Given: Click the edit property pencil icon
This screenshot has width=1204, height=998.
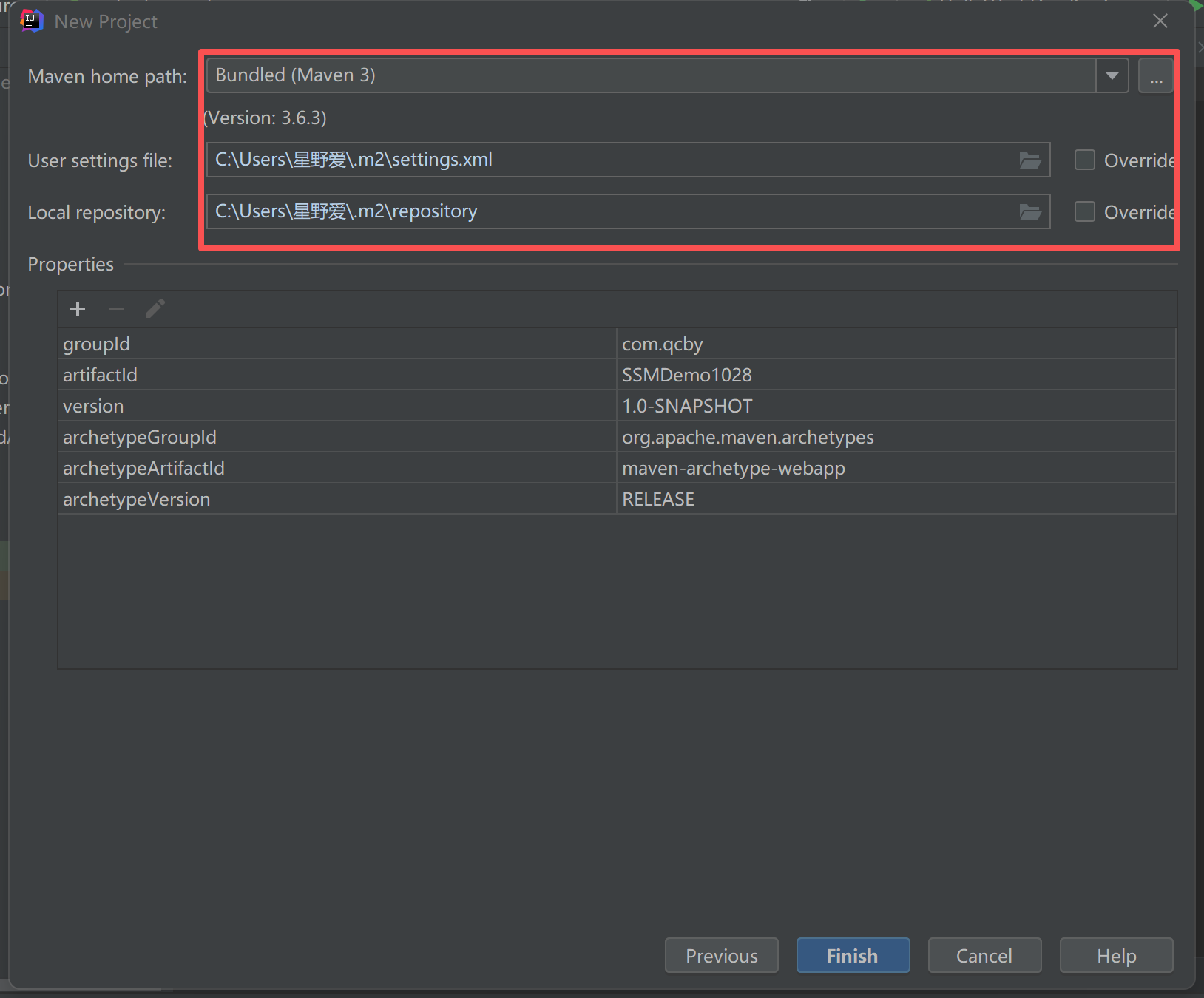Looking at the screenshot, I should 155,309.
